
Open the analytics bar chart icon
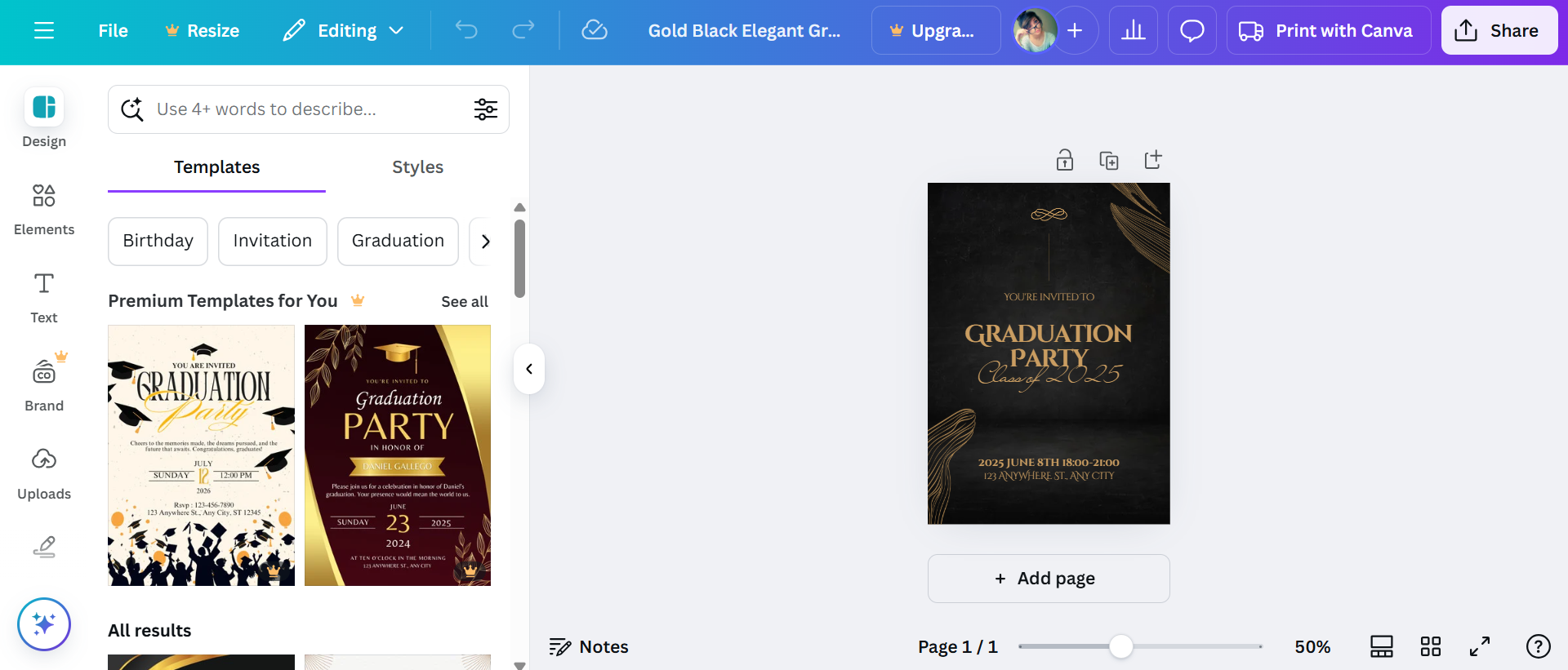(x=1134, y=30)
